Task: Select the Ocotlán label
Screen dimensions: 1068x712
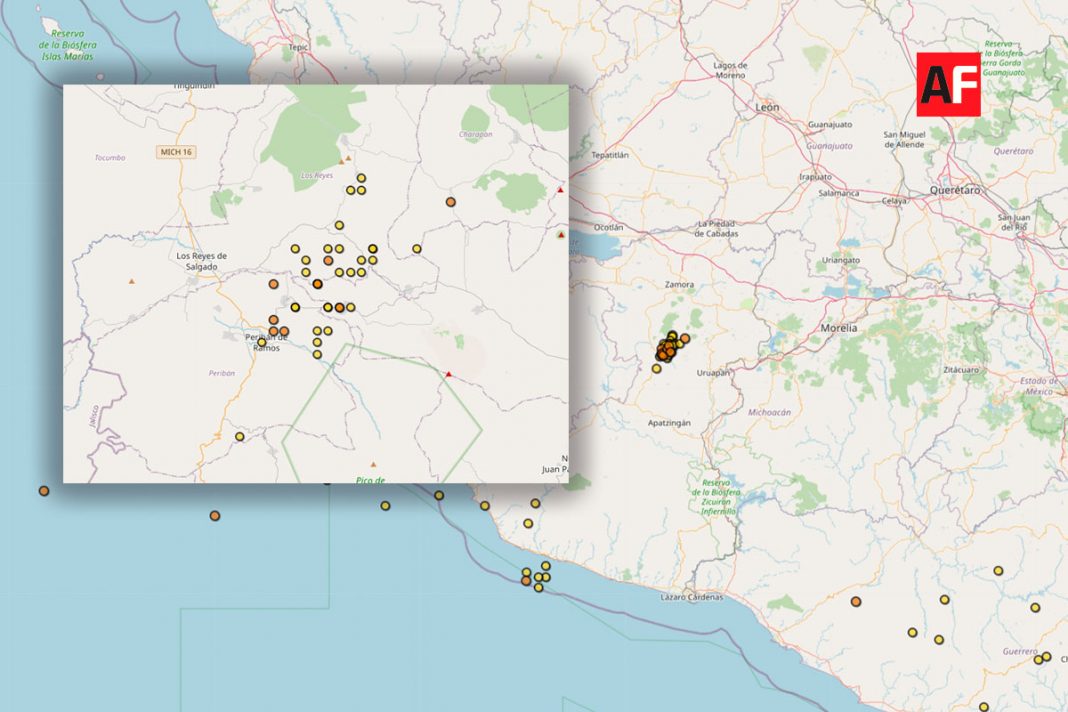Action: (x=608, y=228)
